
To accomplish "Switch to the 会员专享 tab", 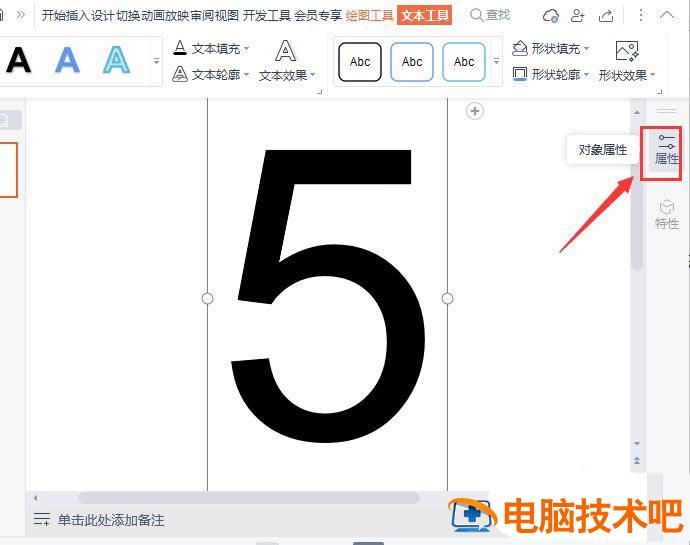I will [318, 15].
